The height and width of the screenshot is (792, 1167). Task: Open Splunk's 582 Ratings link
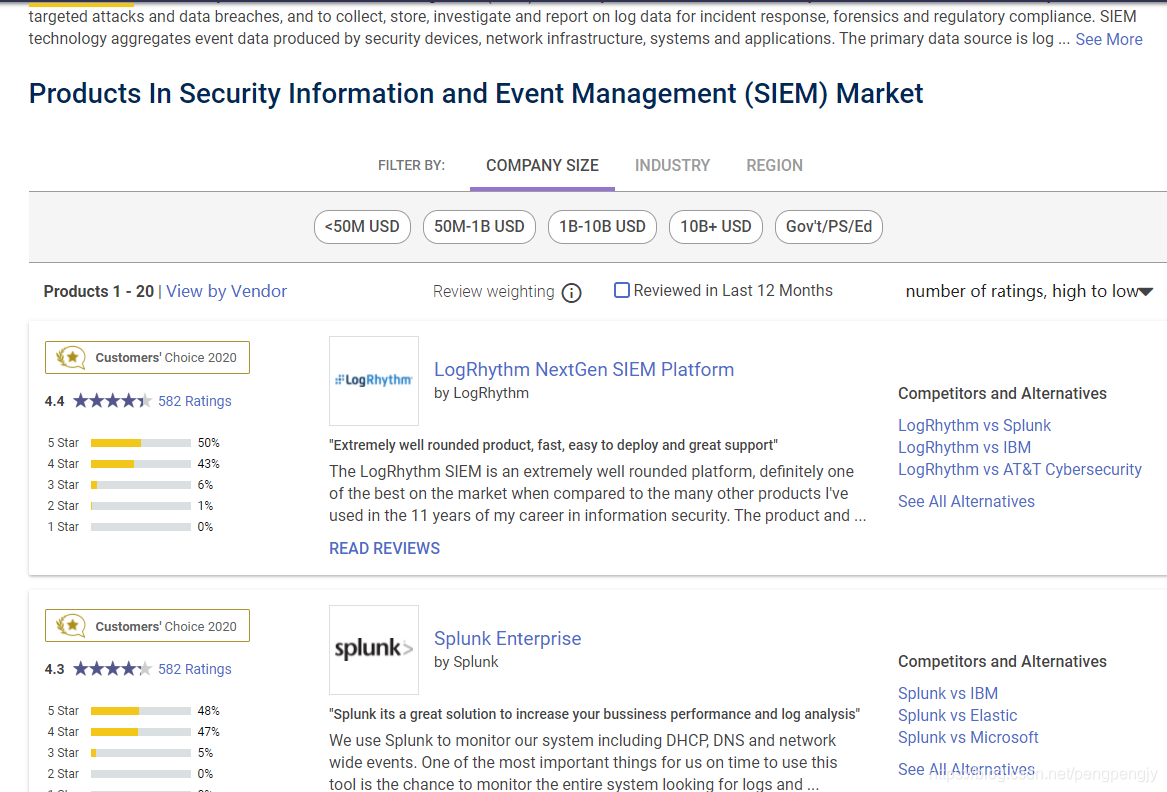pyautogui.click(x=195, y=669)
